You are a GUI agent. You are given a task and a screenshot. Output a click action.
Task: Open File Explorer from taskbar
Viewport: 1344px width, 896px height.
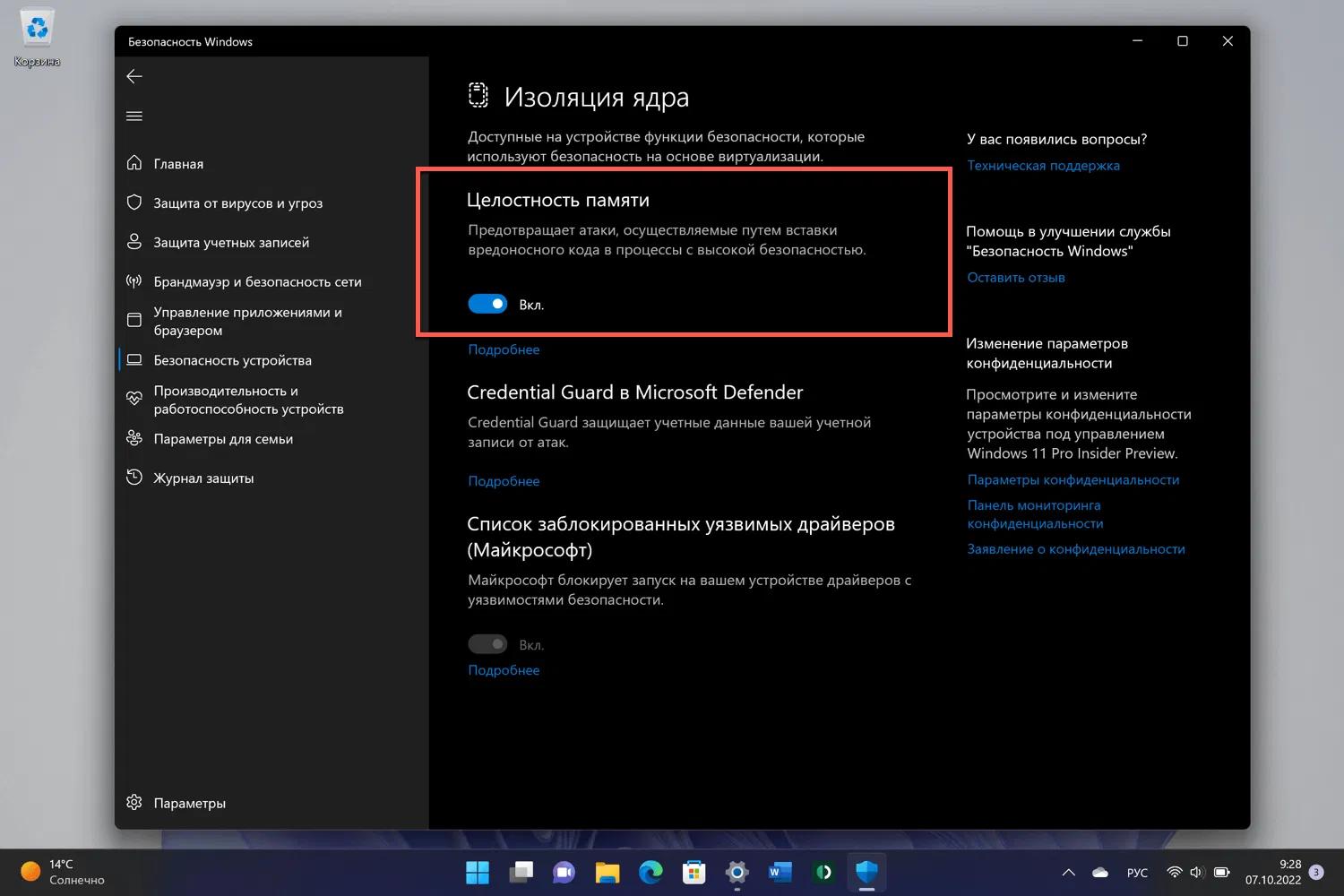tap(607, 872)
